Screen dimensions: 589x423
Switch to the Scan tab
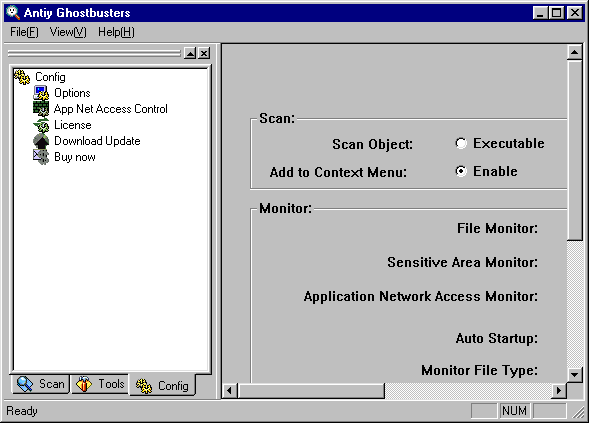click(41, 384)
